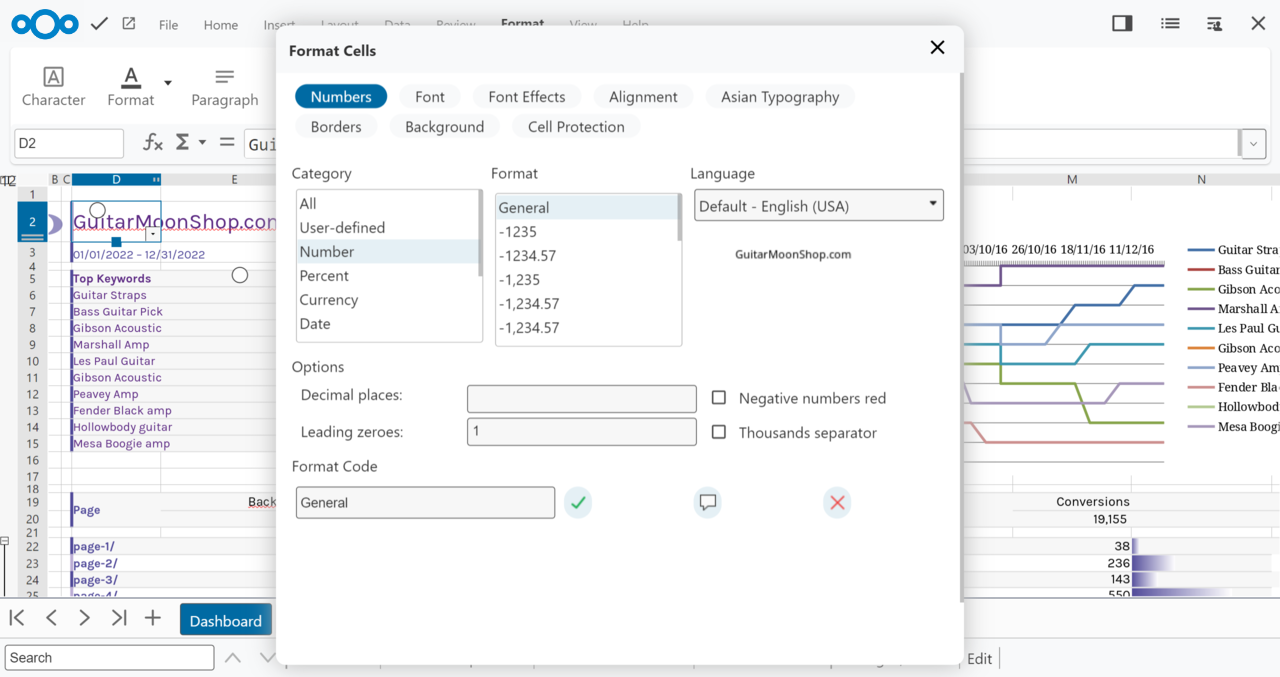Viewport: 1280px width, 677px height.
Task: Open the Paragraph formatting tool
Action: 225,87
